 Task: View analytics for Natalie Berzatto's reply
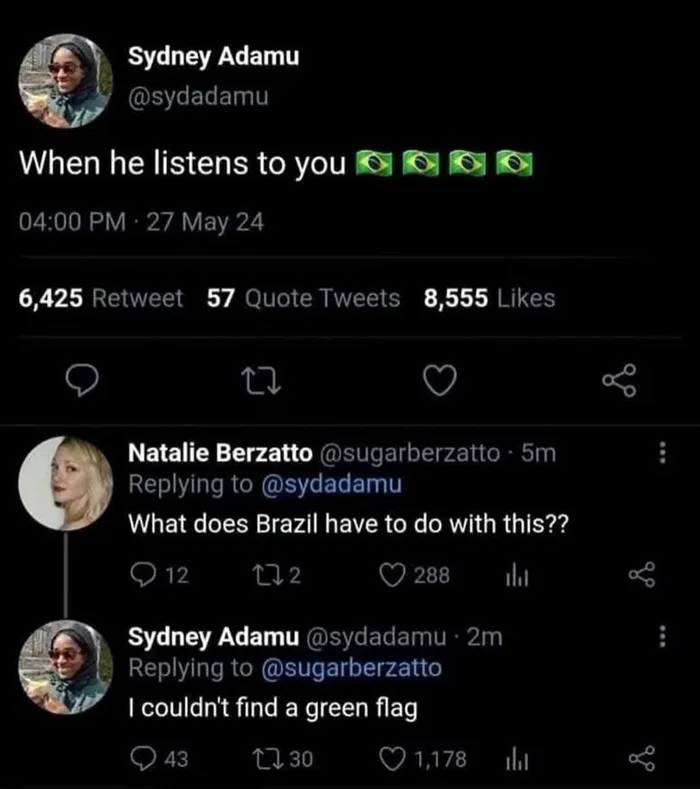click(x=517, y=576)
